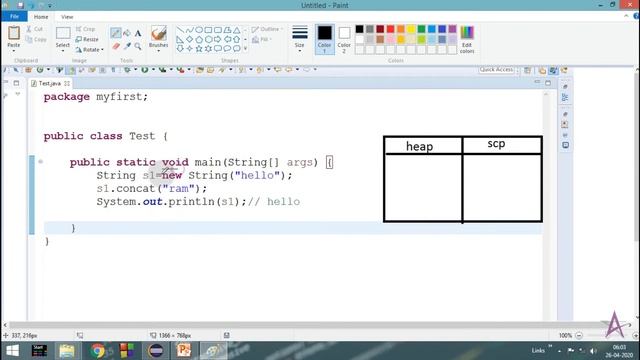Screen dimensions: 640x360
Task: Select the Color picker eyedropper tool
Action: (127, 46)
